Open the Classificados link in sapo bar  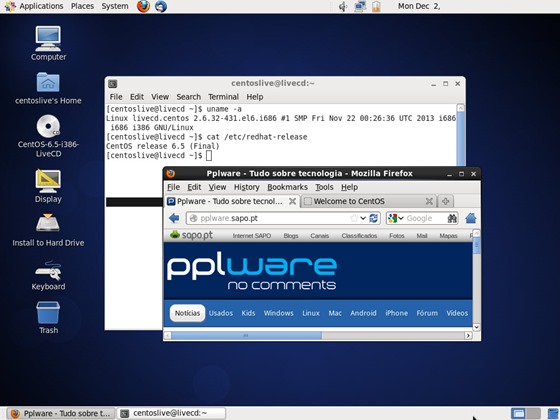(x=359, y=236)
